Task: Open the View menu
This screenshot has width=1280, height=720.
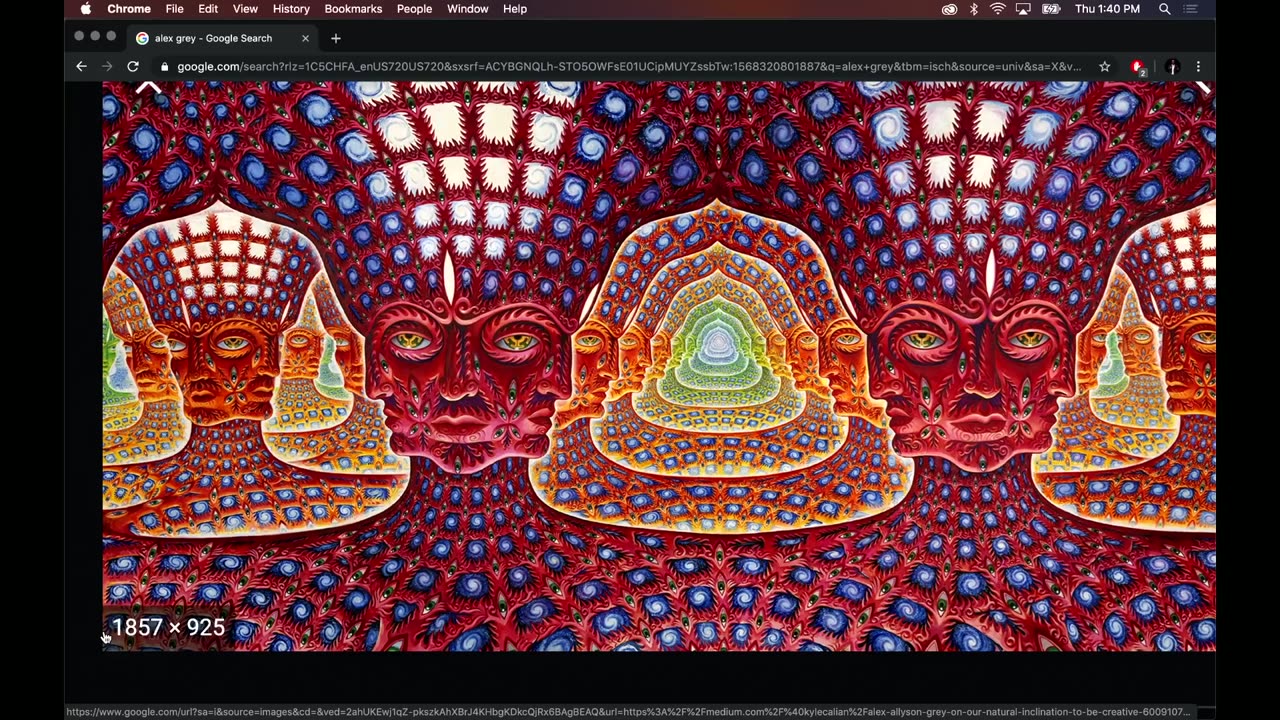Action: [x=245, y=9]
